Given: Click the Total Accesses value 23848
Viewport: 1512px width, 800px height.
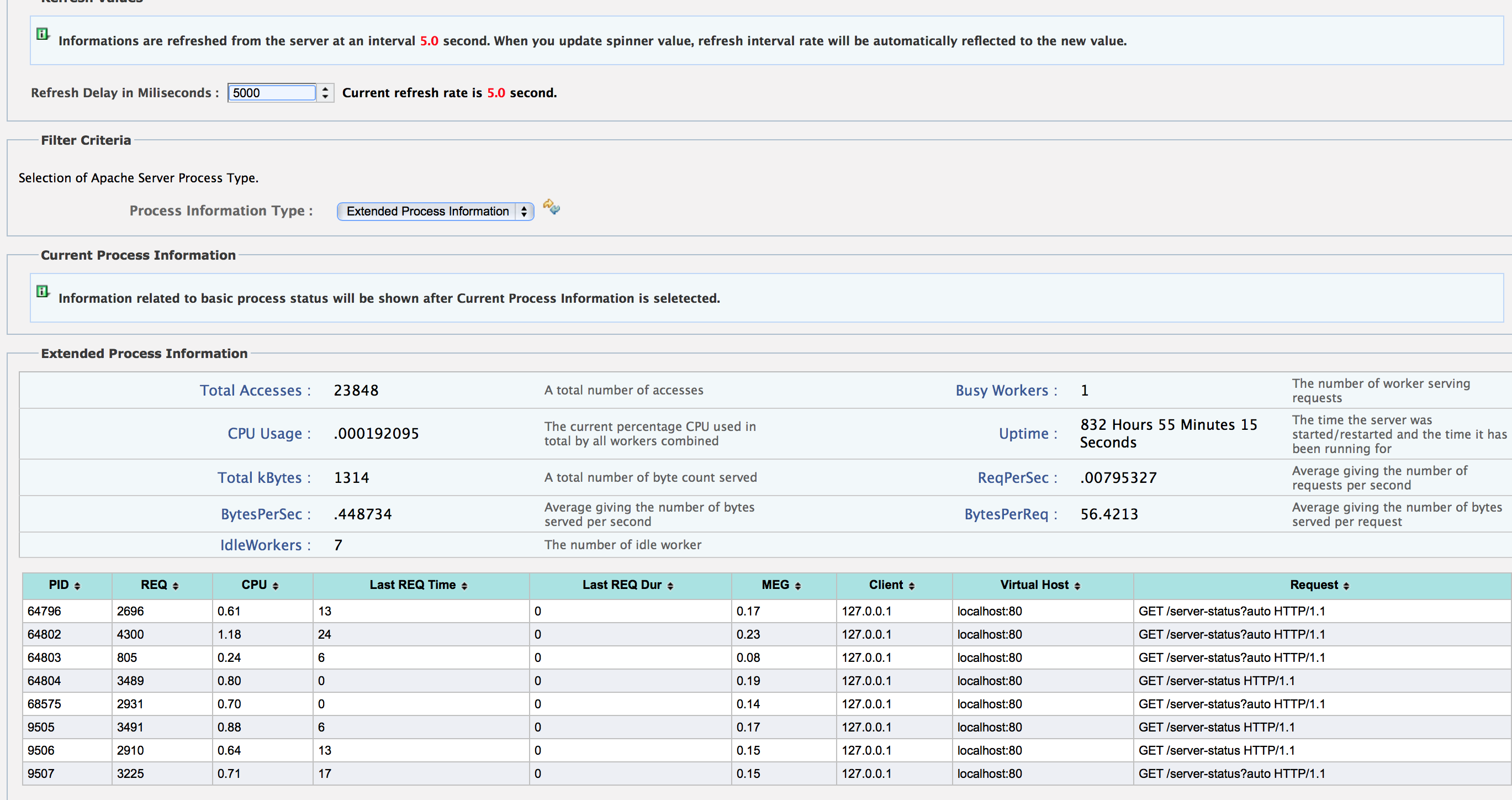Looking at the screenshot, I should pyautogui.click(x=356, y=391).
